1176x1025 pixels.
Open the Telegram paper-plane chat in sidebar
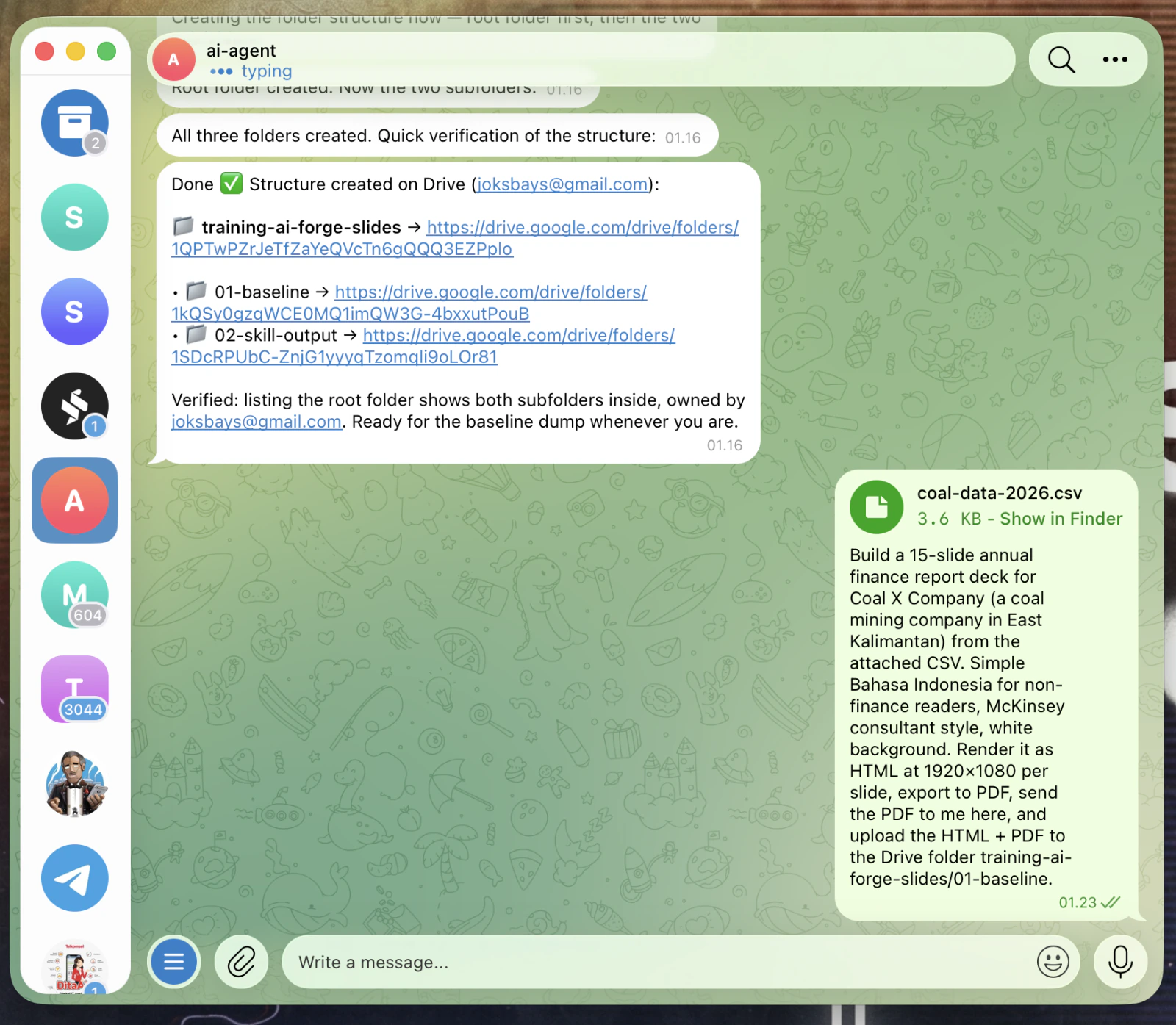click(74, 878)
